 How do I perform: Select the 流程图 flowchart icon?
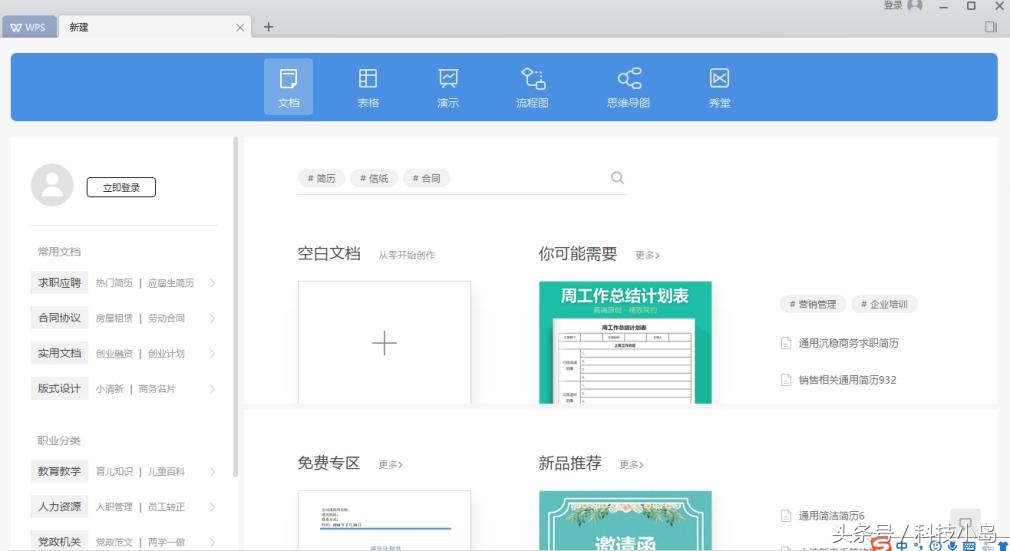point(532,86)
